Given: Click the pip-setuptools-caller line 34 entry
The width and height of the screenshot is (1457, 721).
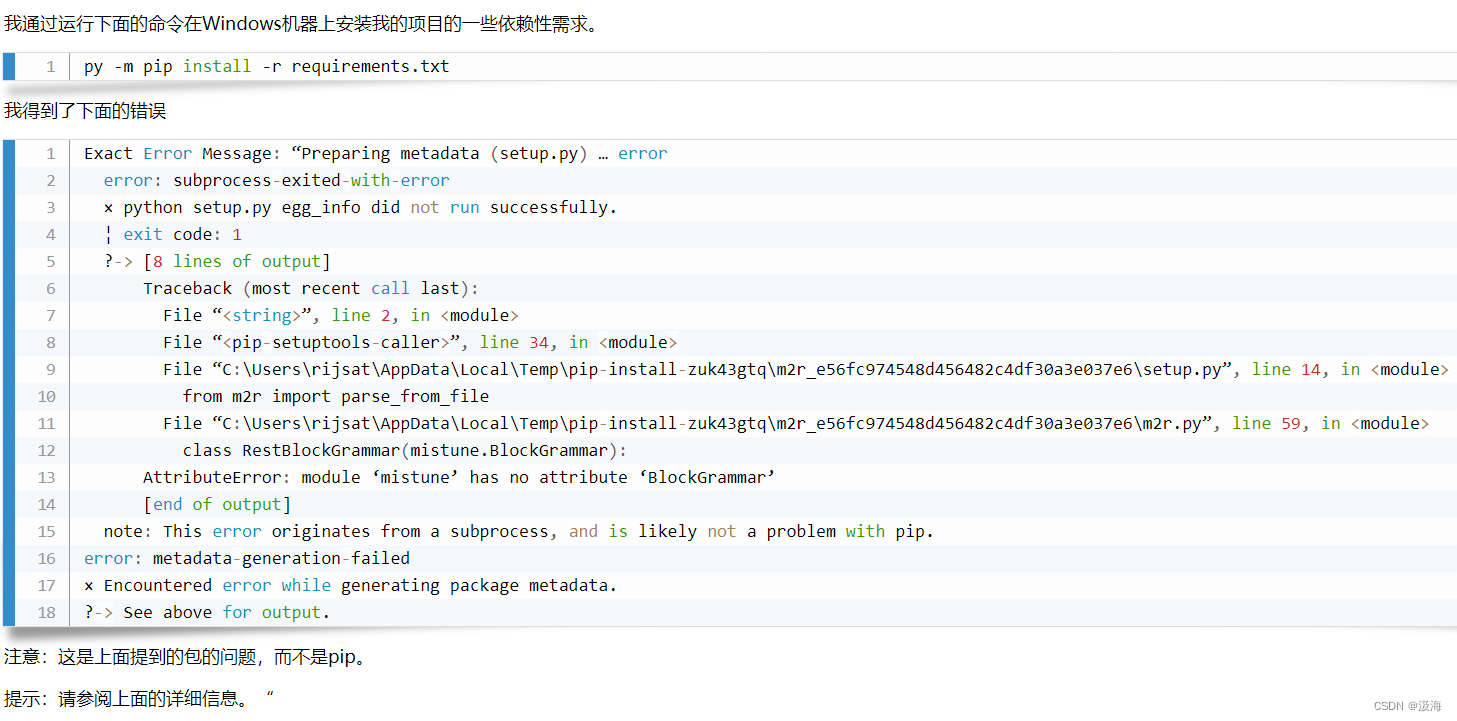Looking at the screenshot, I should 421,343.
